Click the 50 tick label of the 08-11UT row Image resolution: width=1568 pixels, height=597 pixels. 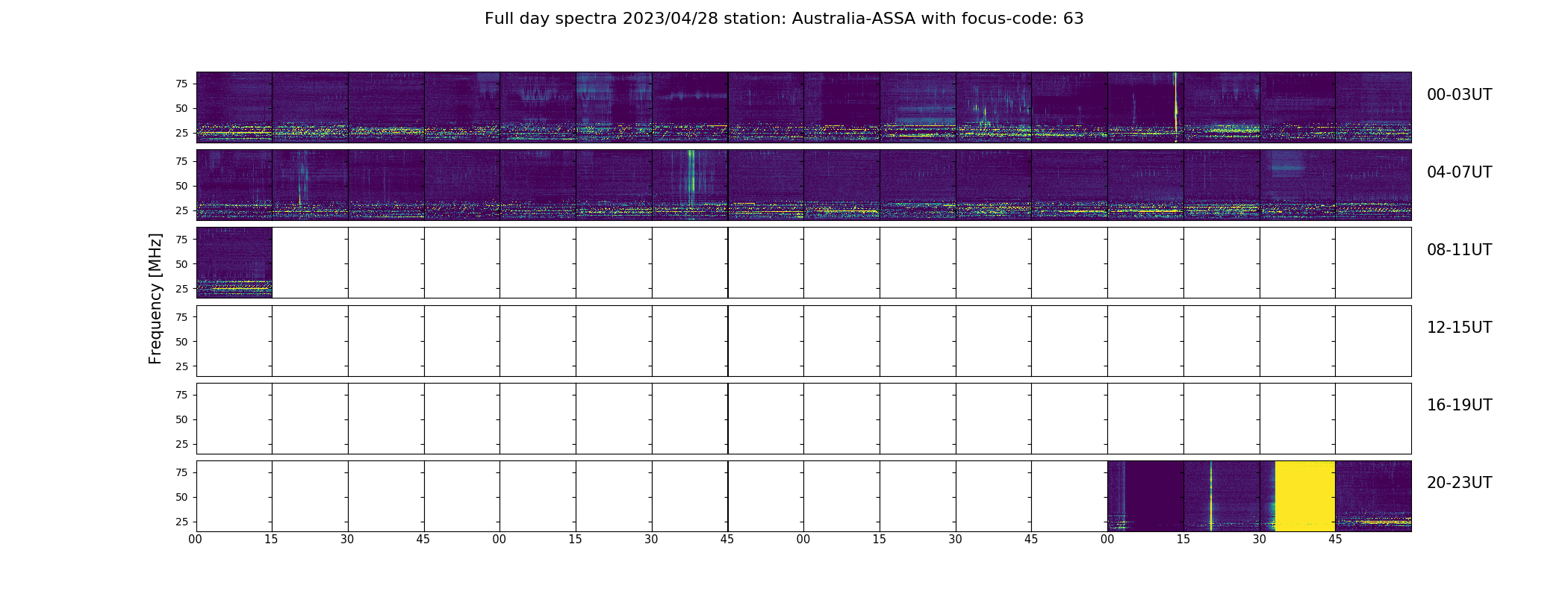coord(181,264)
